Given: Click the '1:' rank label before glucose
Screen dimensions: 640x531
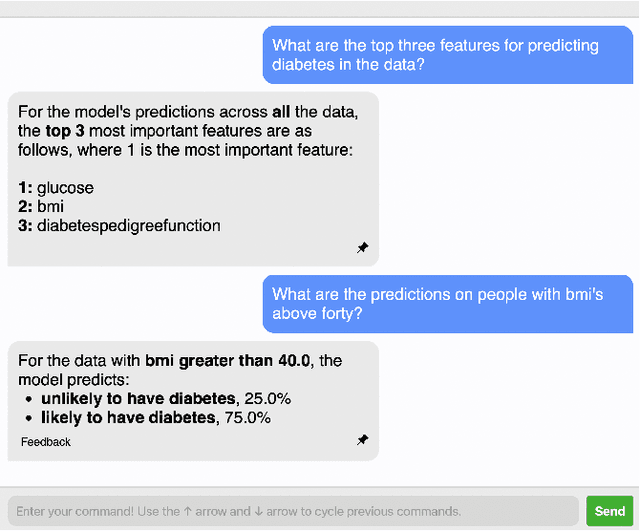Looking at the screenshot, I should tap(26, 187).
